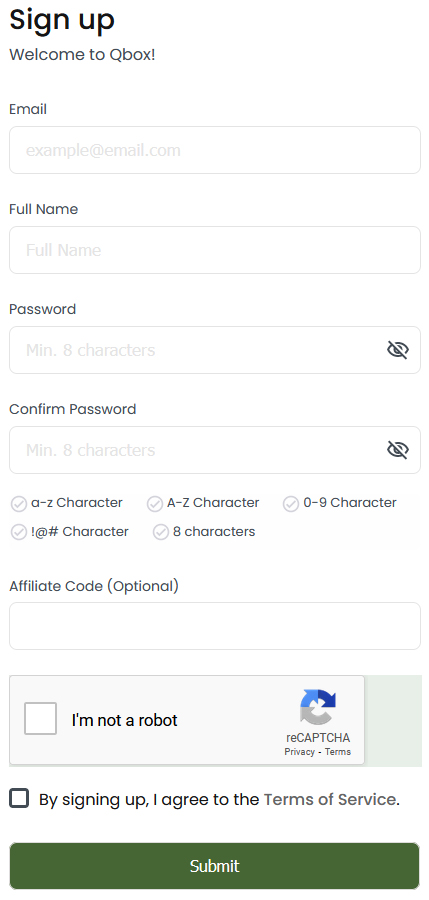Click the 0-9 Character check icon

(291, 503)
